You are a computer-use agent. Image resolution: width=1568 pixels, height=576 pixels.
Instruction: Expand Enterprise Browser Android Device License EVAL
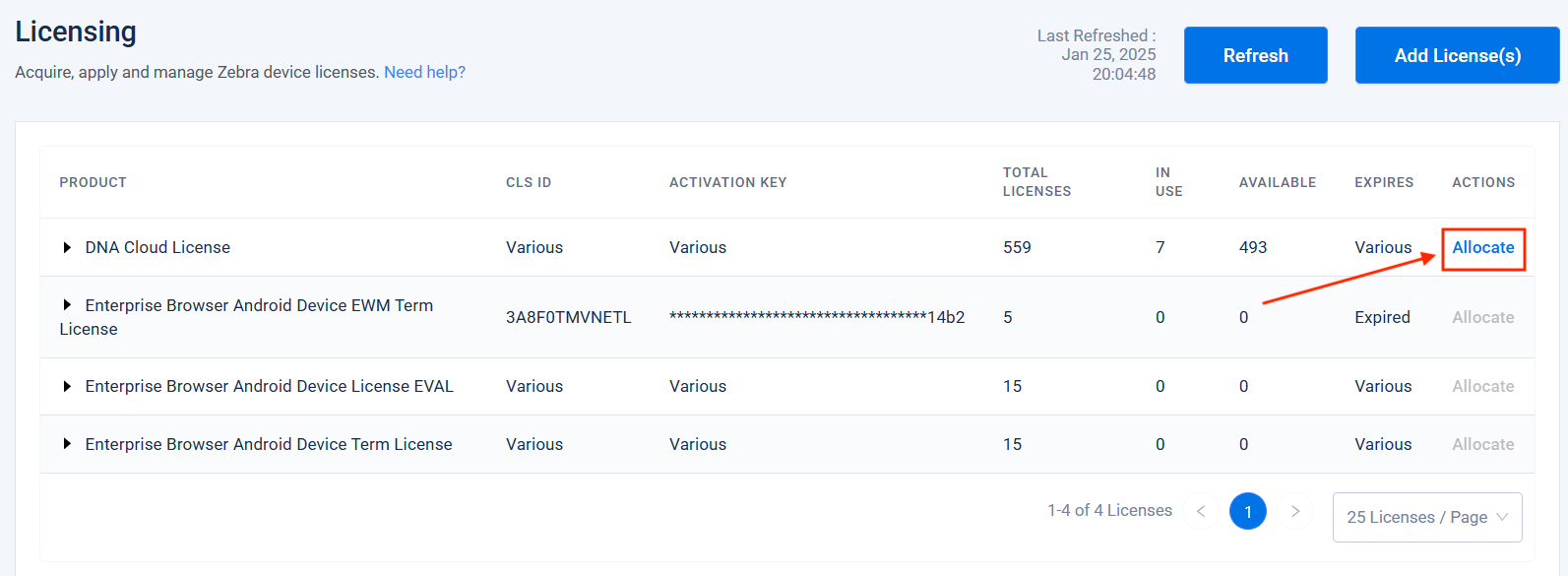[67, 386]
